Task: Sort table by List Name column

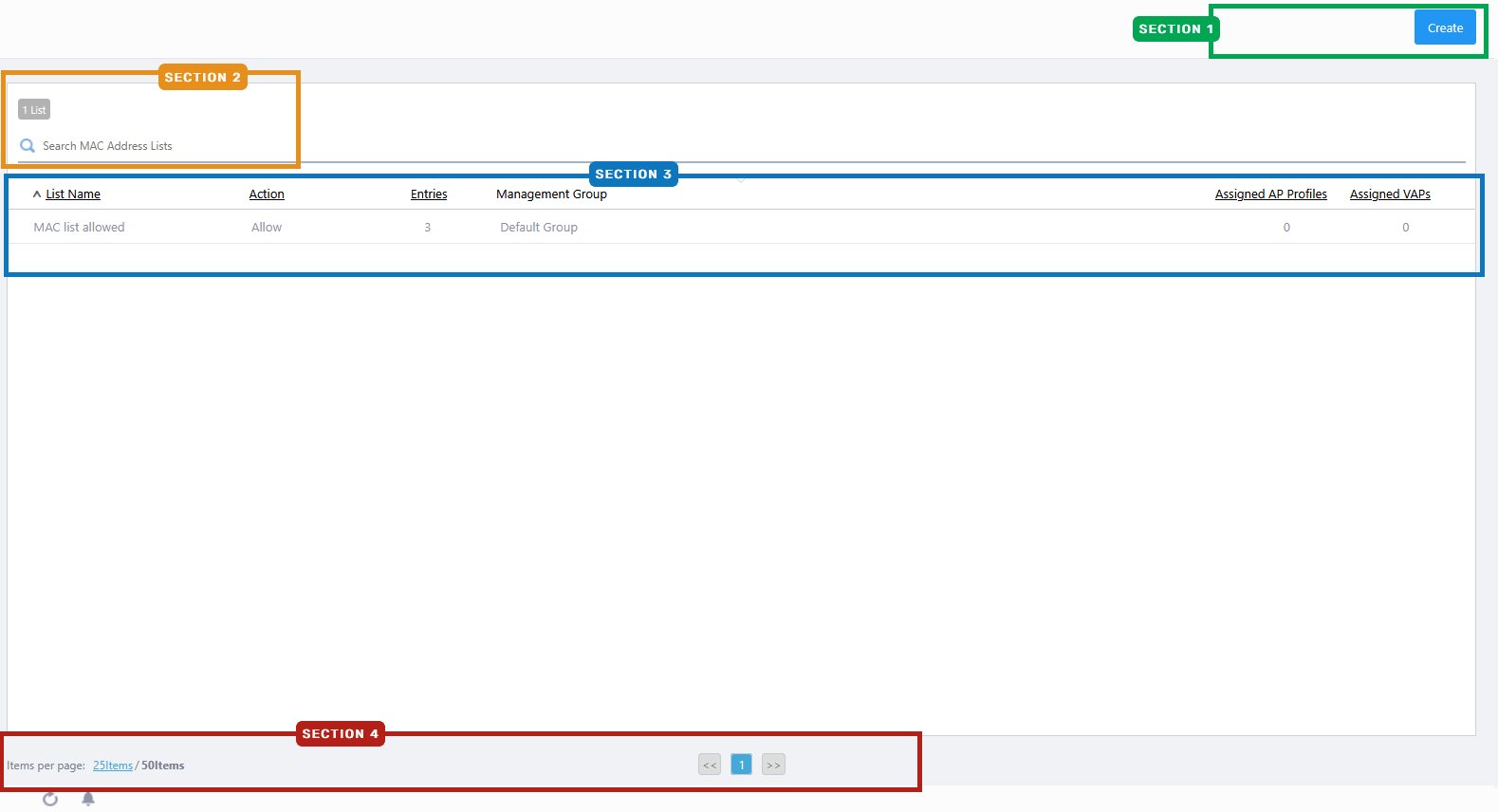Action: click(73, 194)
